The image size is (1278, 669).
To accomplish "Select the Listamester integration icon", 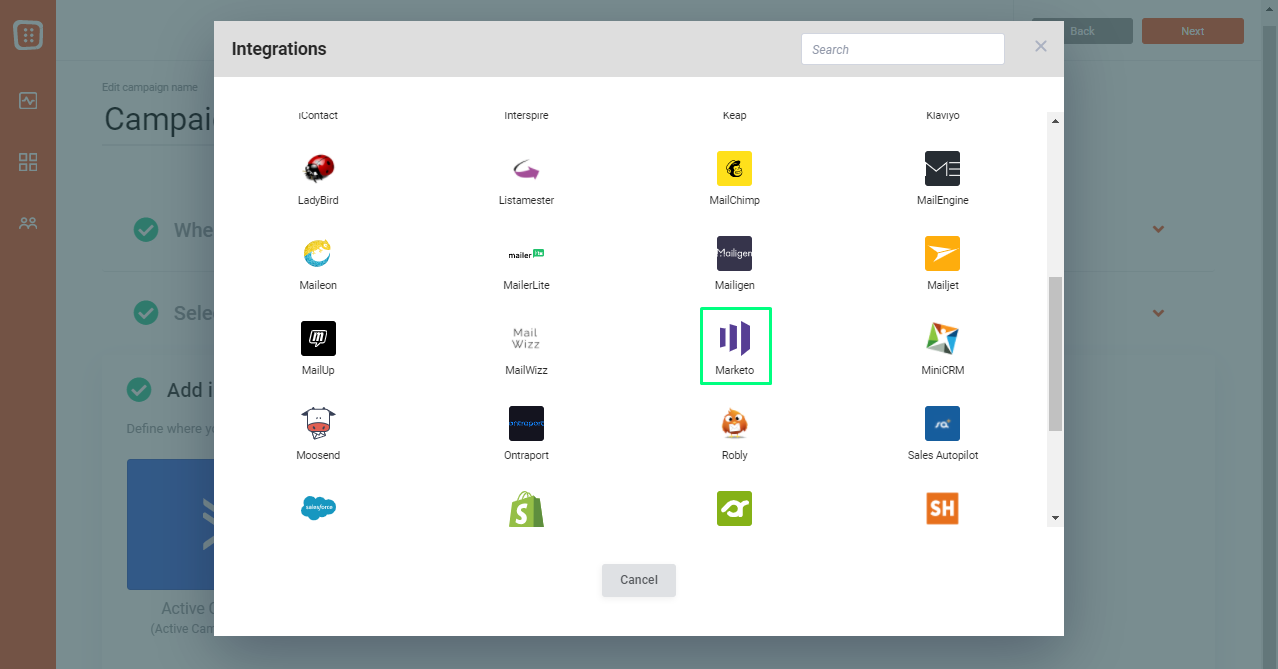I will [x=526, y=169].
